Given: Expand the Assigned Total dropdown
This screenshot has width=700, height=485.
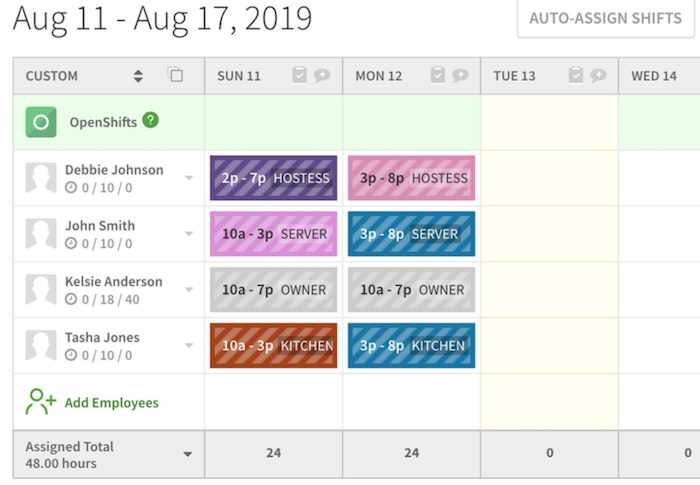Looking at the screenshot, I should point(188,455).
